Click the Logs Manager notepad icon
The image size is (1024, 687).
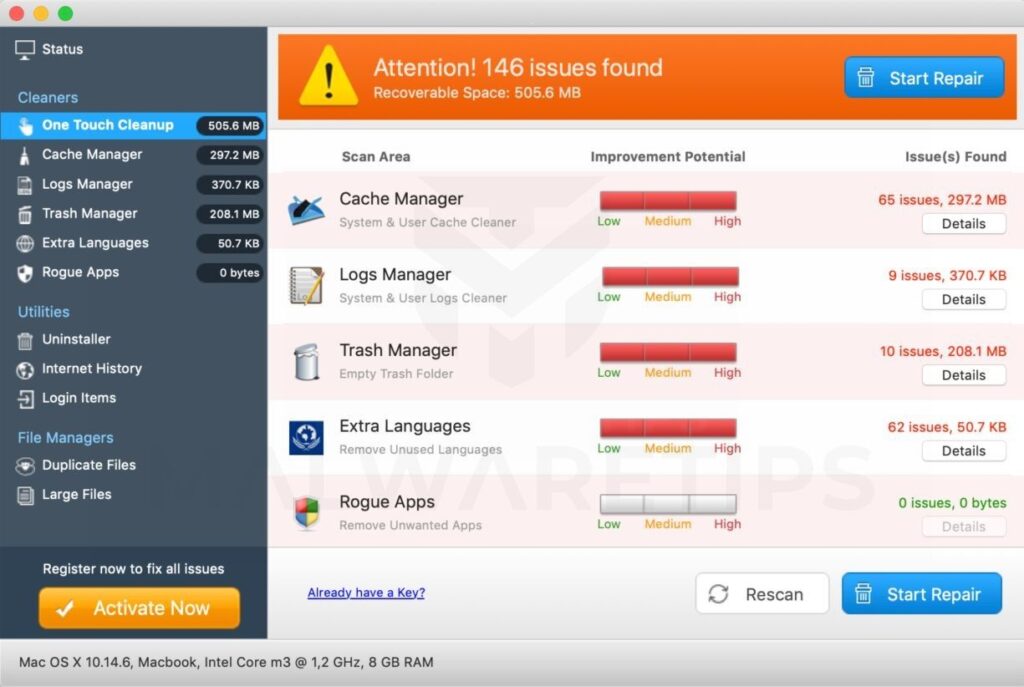click(x=306, y=285)
